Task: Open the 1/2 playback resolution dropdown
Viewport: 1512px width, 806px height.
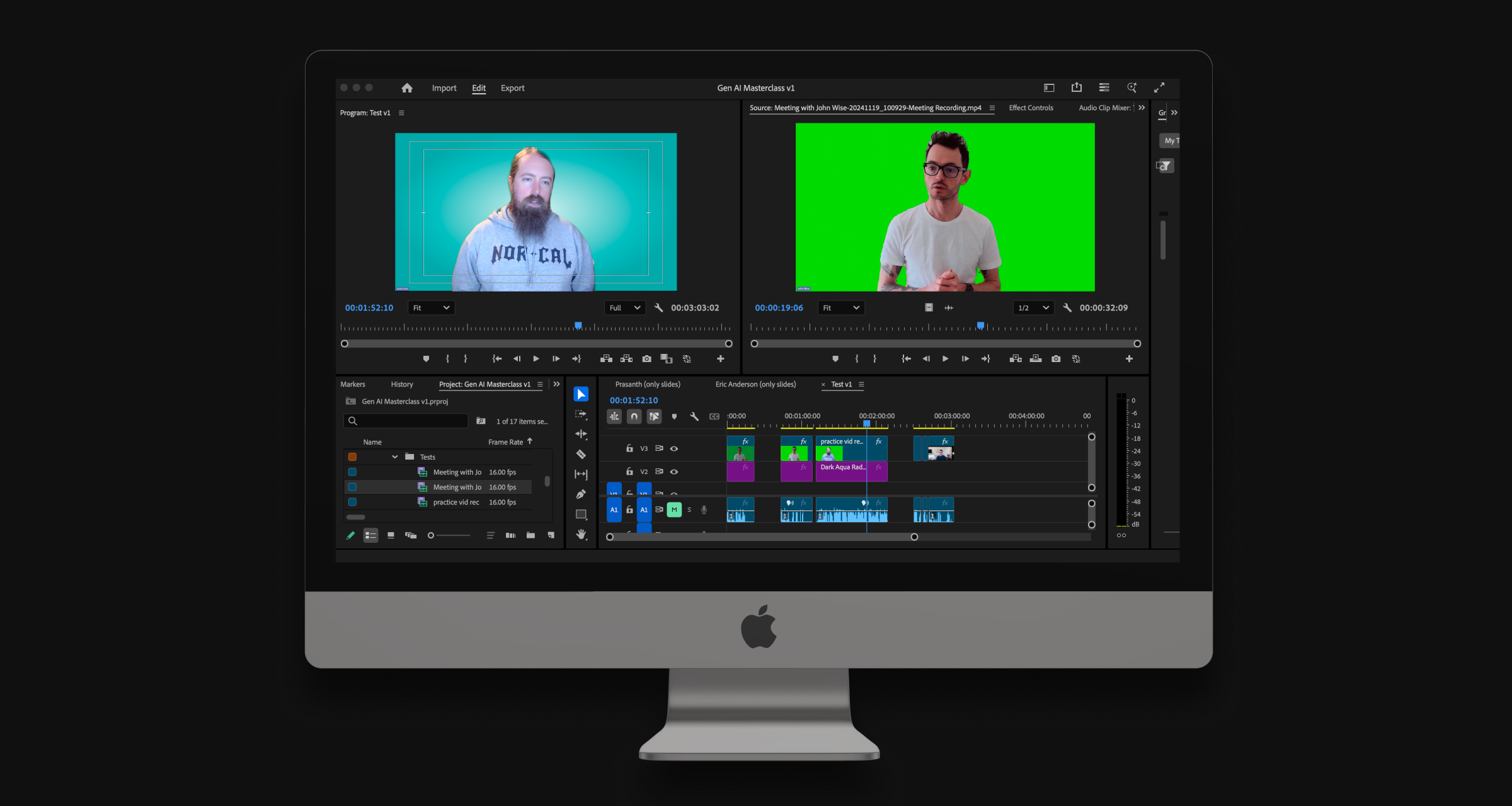Action: pyautogui.click(x=1033, y=307)
